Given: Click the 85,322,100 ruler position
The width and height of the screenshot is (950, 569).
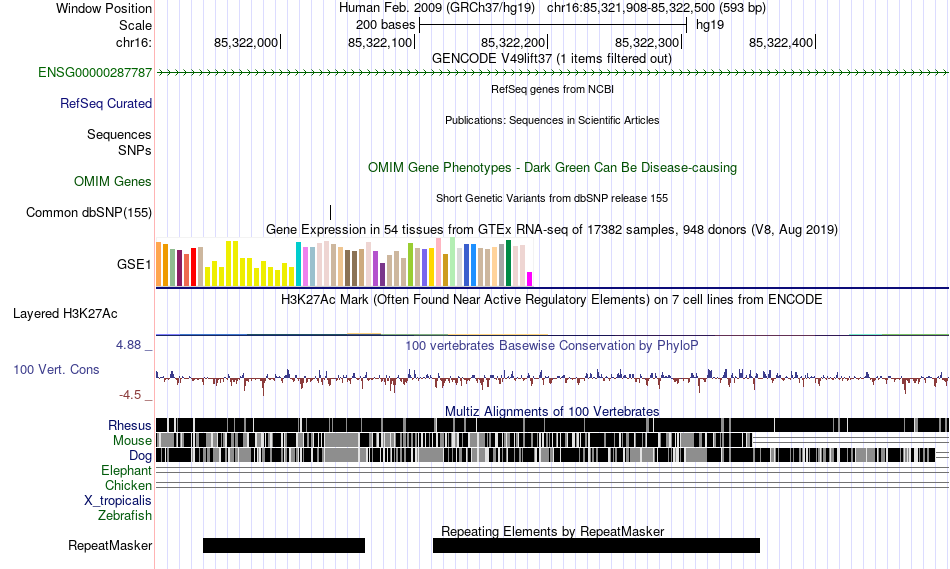Looking at the screenshot, I should (x=380, y=42).
